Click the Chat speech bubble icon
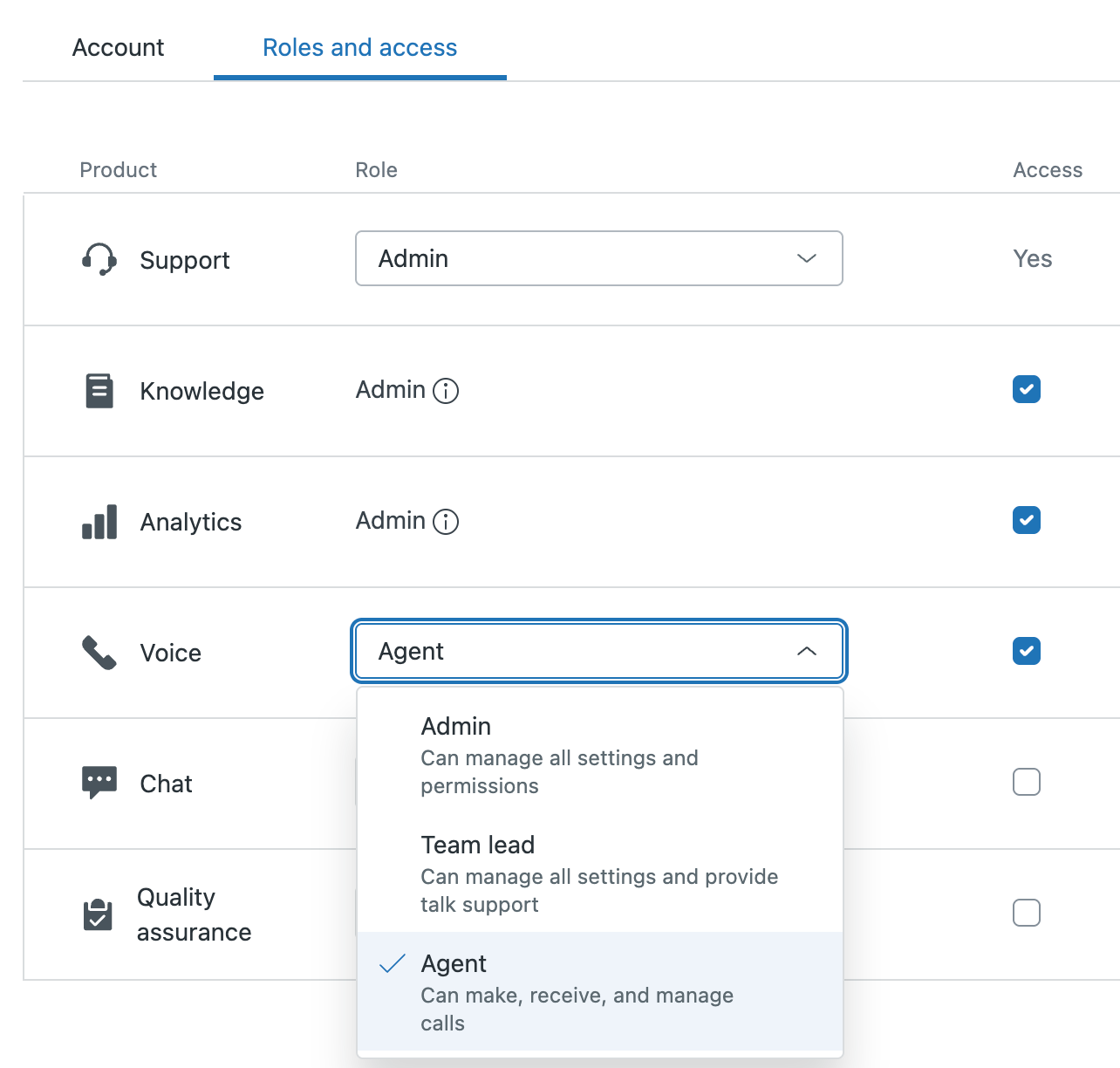Image resolution: width=1120 pixels, height=1068 pixels. pos(99,783)
